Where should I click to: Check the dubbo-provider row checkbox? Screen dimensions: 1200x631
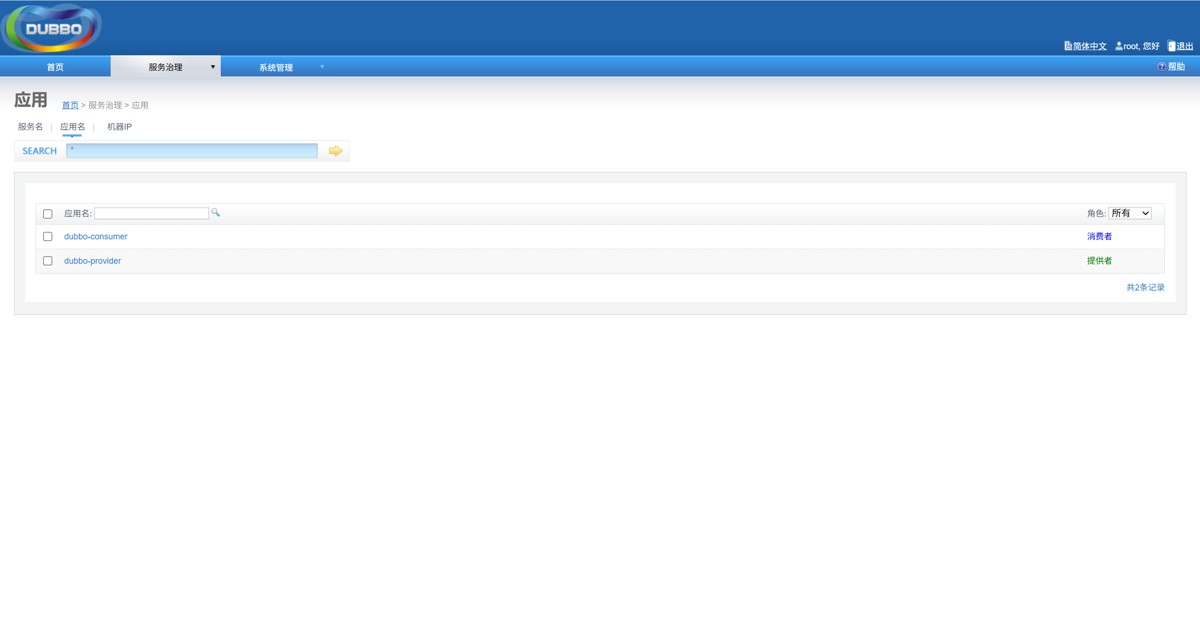point(47,261)
